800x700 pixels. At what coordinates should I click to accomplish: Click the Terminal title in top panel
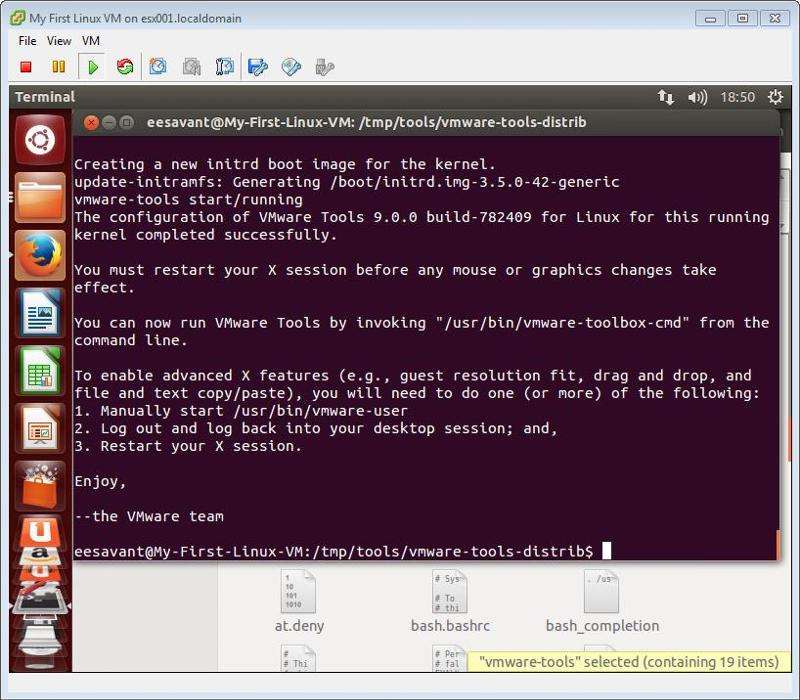pyautogui.click(x=45, y=97)
